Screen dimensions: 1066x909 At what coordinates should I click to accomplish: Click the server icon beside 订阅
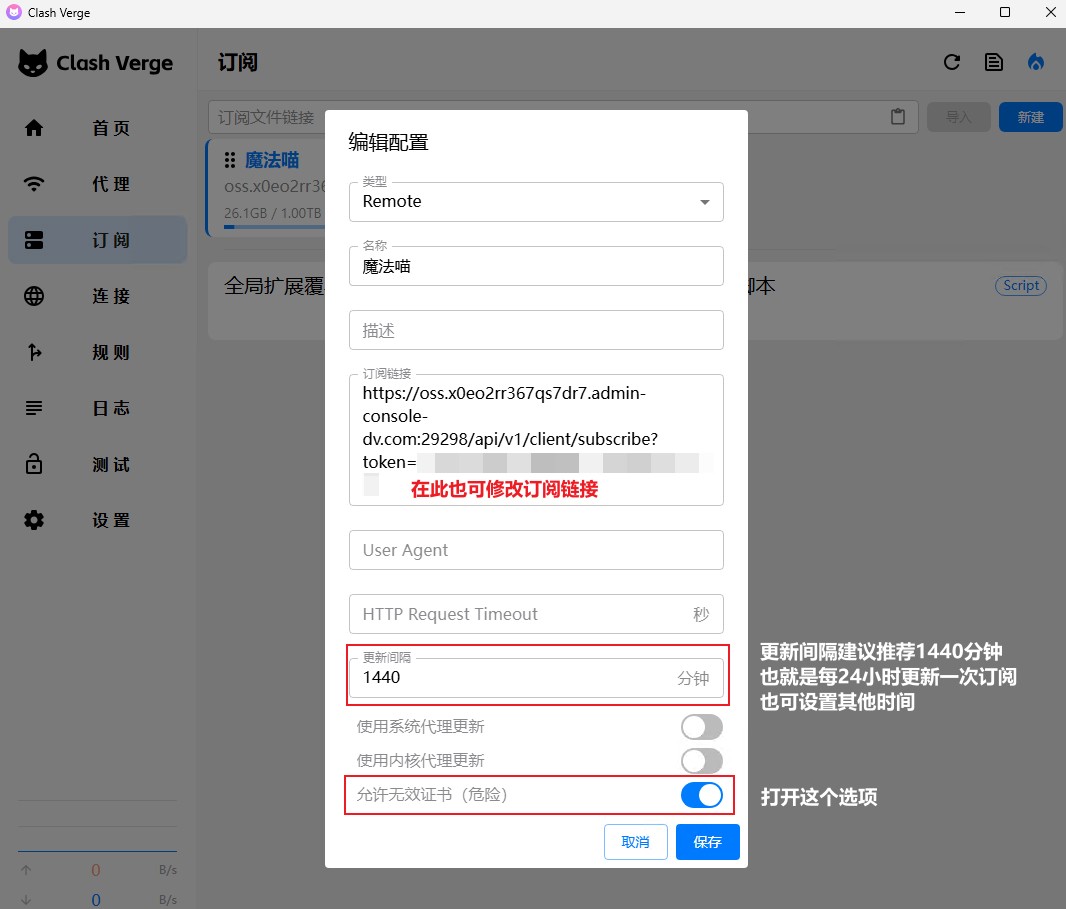tap(34, 240)
